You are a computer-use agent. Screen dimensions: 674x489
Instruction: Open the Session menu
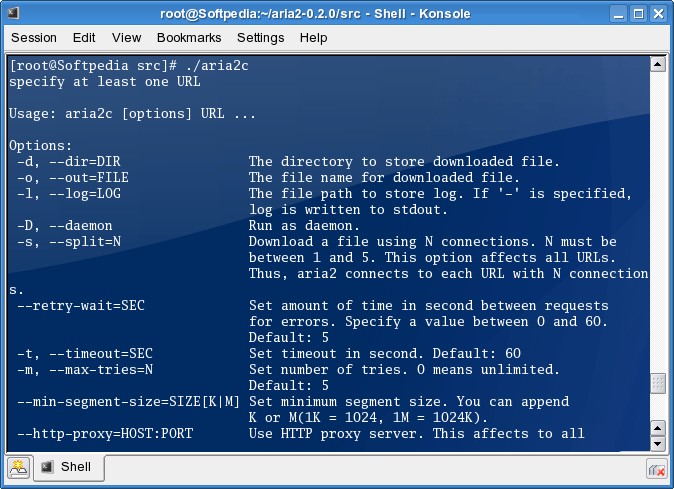[x=34, y=37]
